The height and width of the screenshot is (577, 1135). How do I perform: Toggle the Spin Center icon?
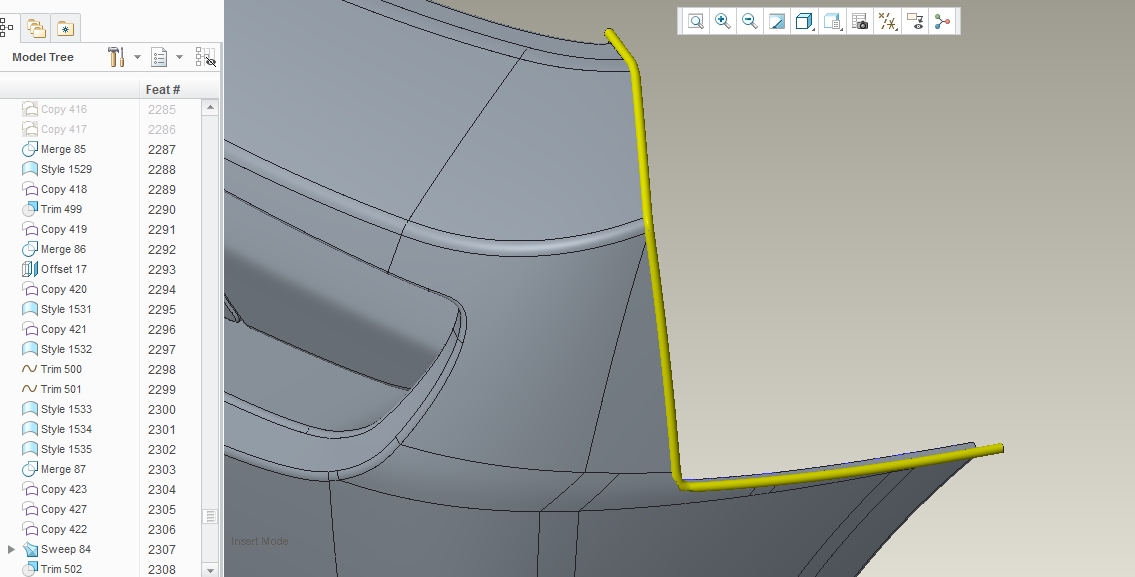pyautogui.click(x=942, y=21)
